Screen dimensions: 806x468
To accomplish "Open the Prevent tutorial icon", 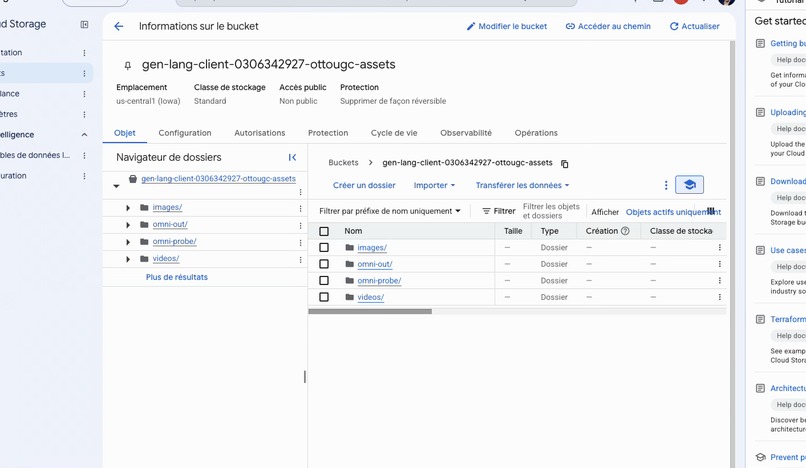I will tap(760, 457).
